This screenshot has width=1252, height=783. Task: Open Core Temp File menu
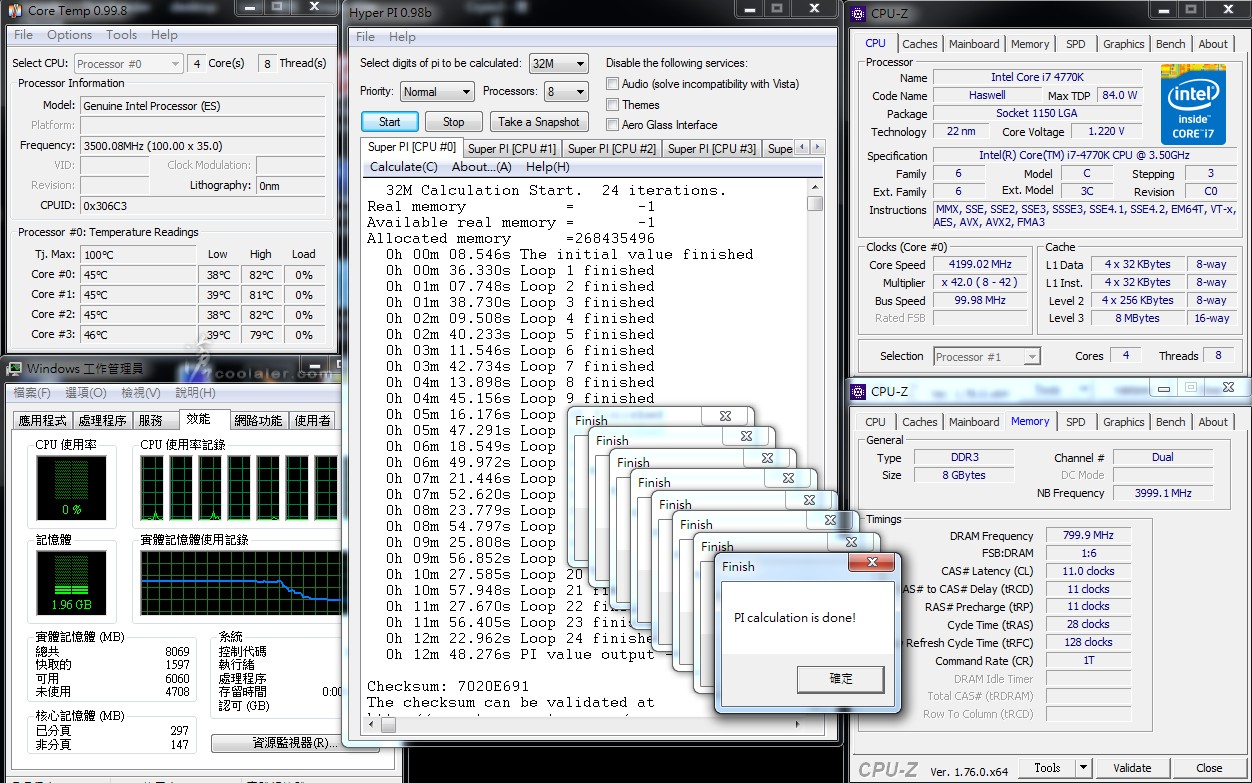click(23, 34)
